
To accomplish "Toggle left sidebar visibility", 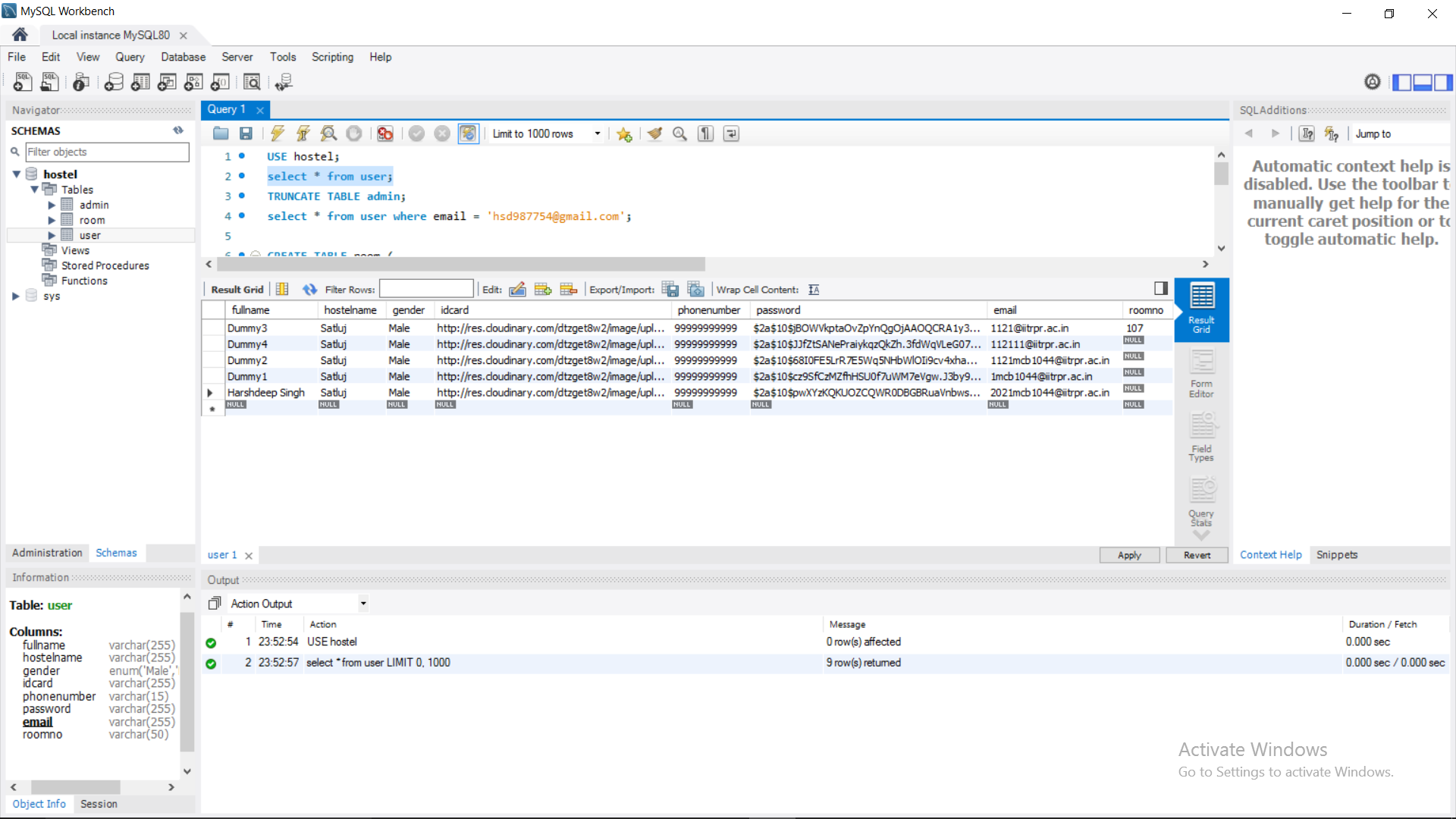I will coord(1402,82).
